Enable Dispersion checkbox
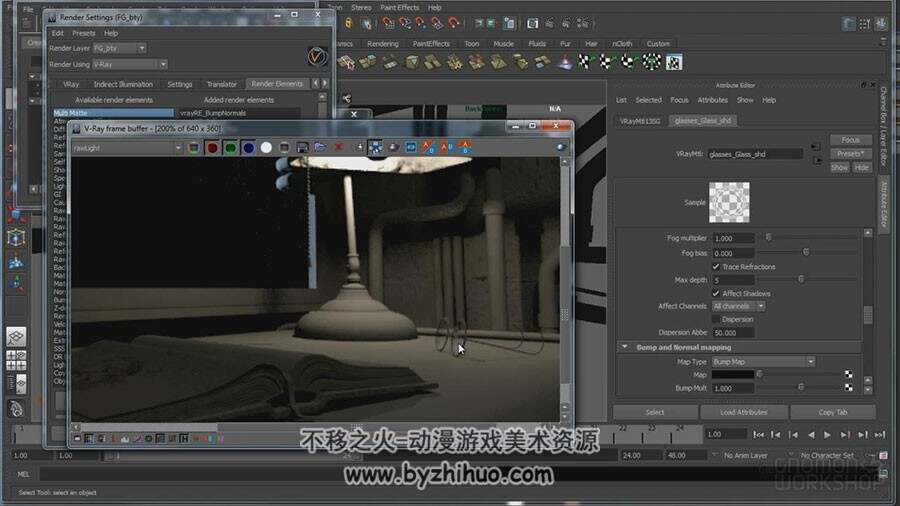Image resolution: width=900 pixels, height=506 pixels. pos(716,319)
